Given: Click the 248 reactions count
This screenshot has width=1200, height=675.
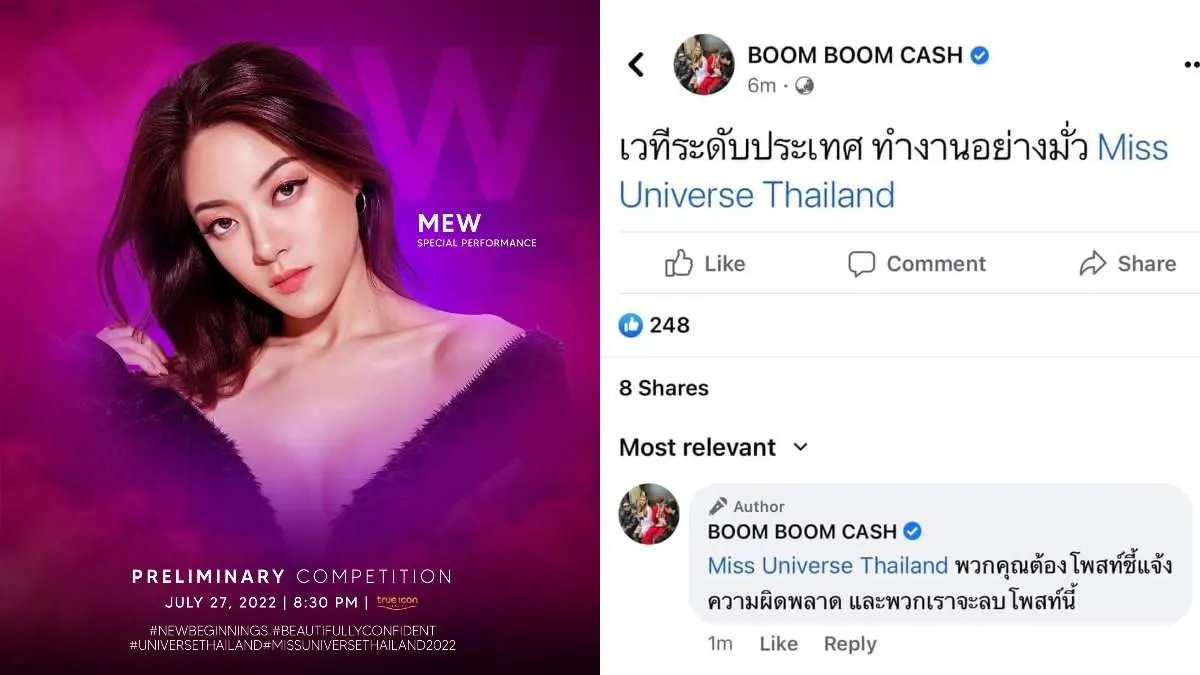Looking at the screenshot, I should click(x=669, y=325).
